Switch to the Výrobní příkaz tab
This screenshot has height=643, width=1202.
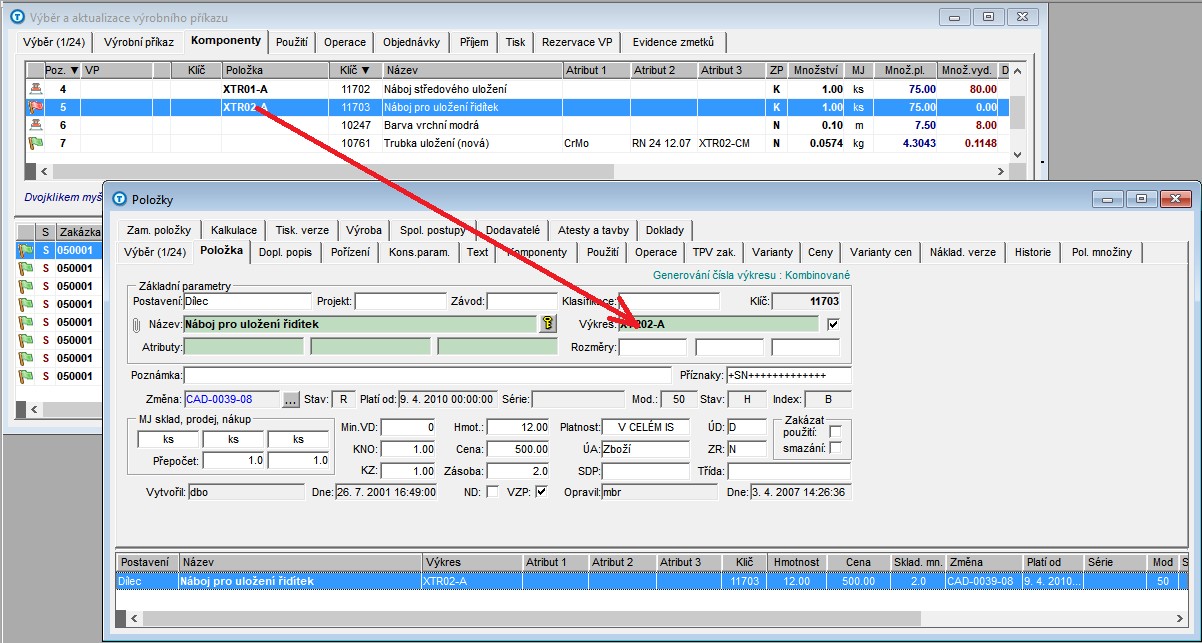click(138, 42)
